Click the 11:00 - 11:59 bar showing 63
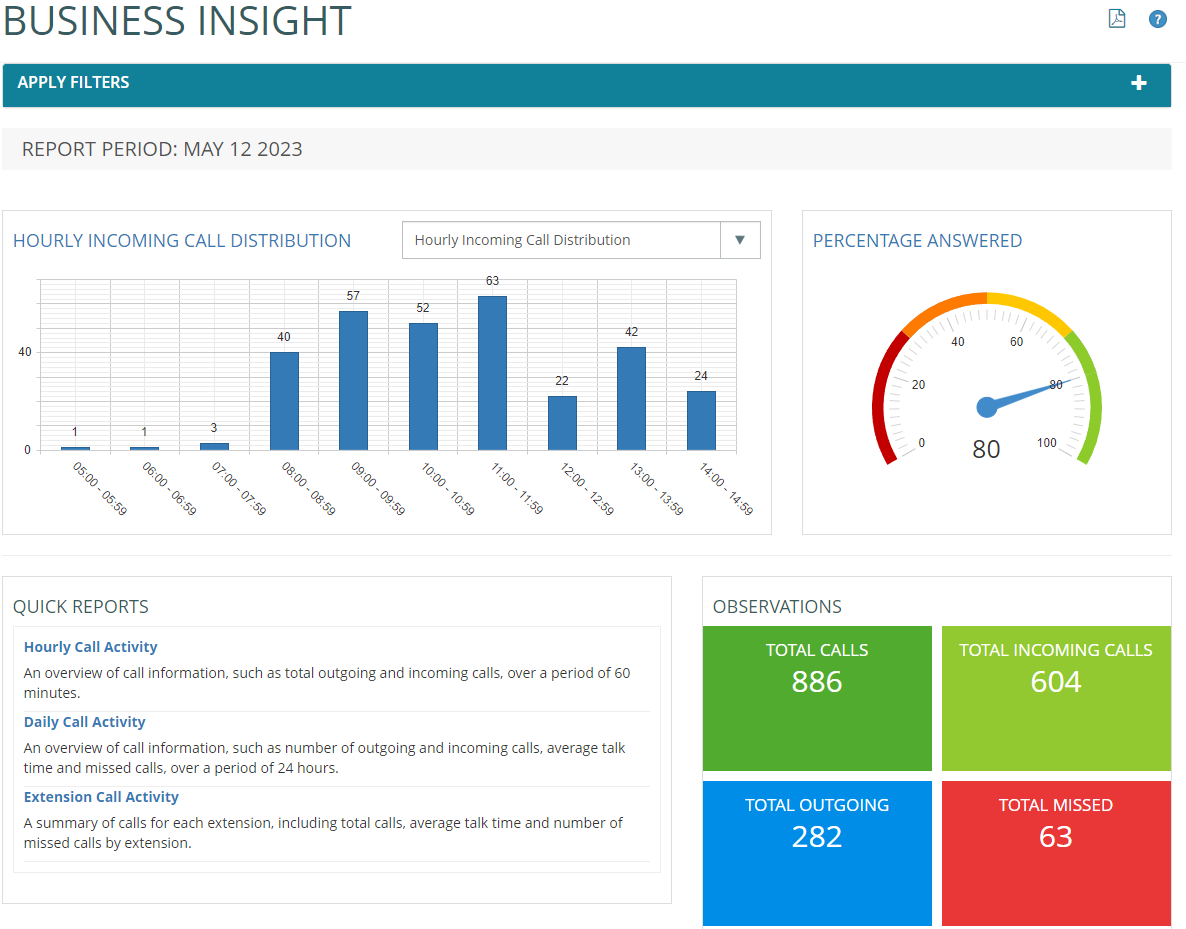The image size is (1186, 929). tap(492, 373)
